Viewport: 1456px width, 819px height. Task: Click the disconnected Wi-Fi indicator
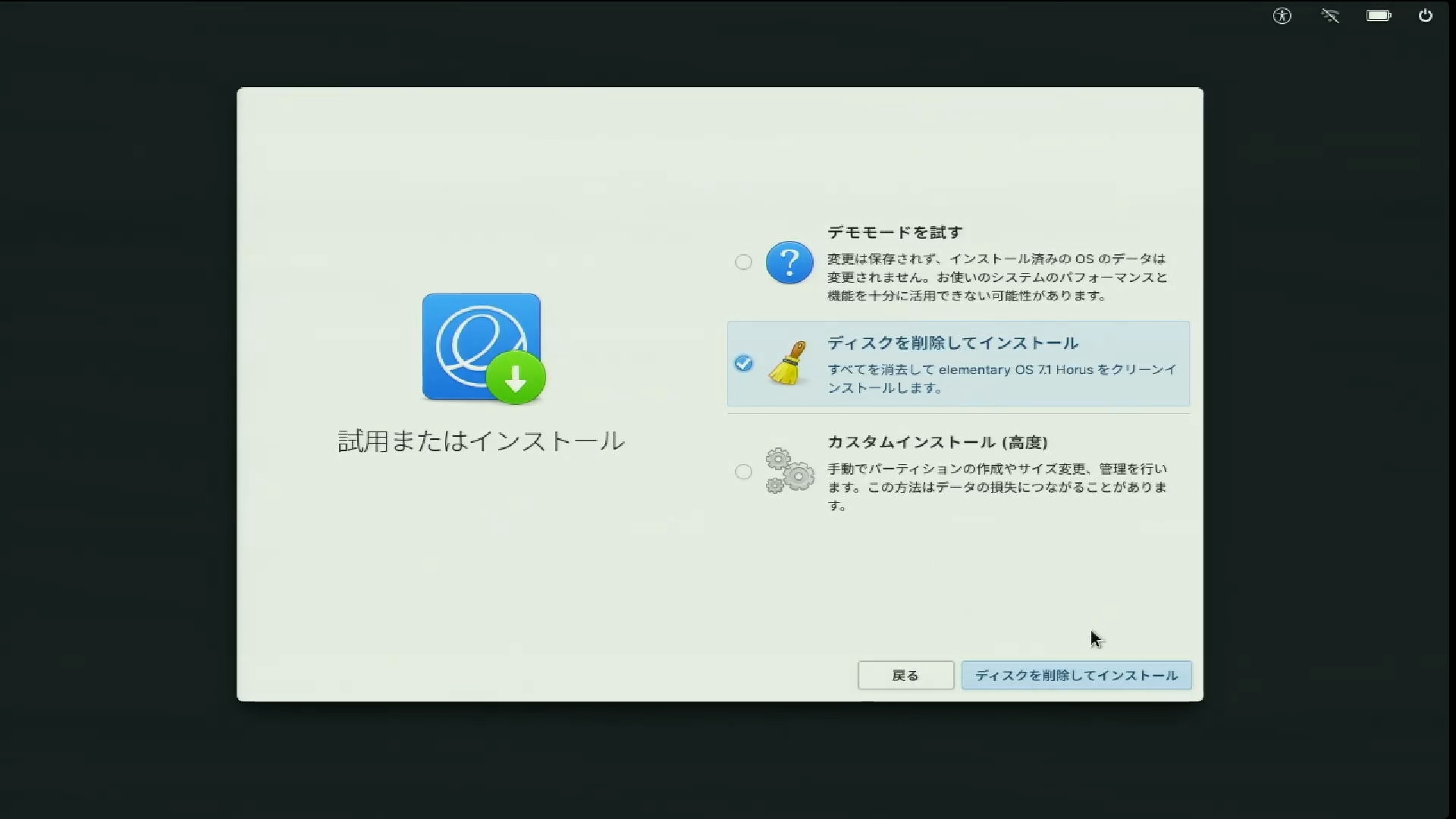[x=1331, y=16]
